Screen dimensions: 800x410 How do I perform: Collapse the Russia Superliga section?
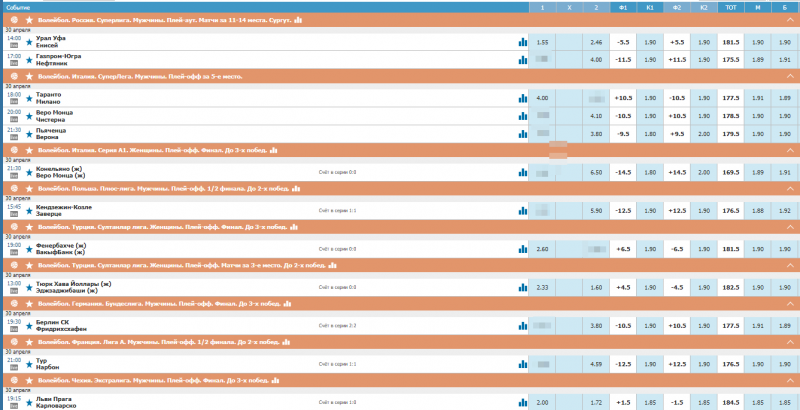(789, 20)
